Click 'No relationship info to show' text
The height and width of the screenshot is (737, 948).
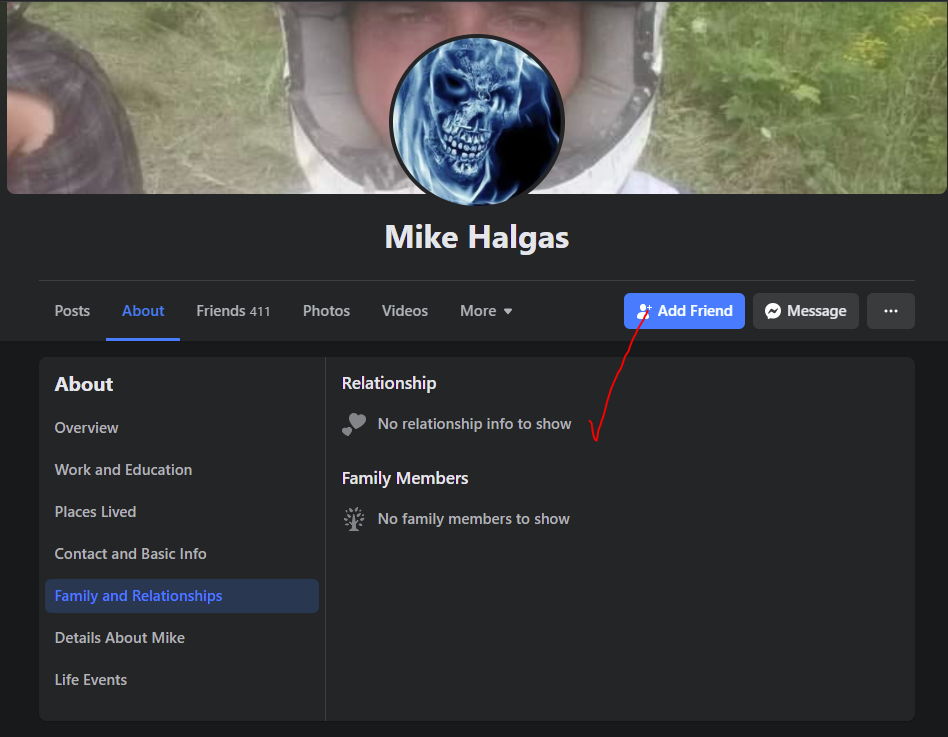click(x=475, y=424)
